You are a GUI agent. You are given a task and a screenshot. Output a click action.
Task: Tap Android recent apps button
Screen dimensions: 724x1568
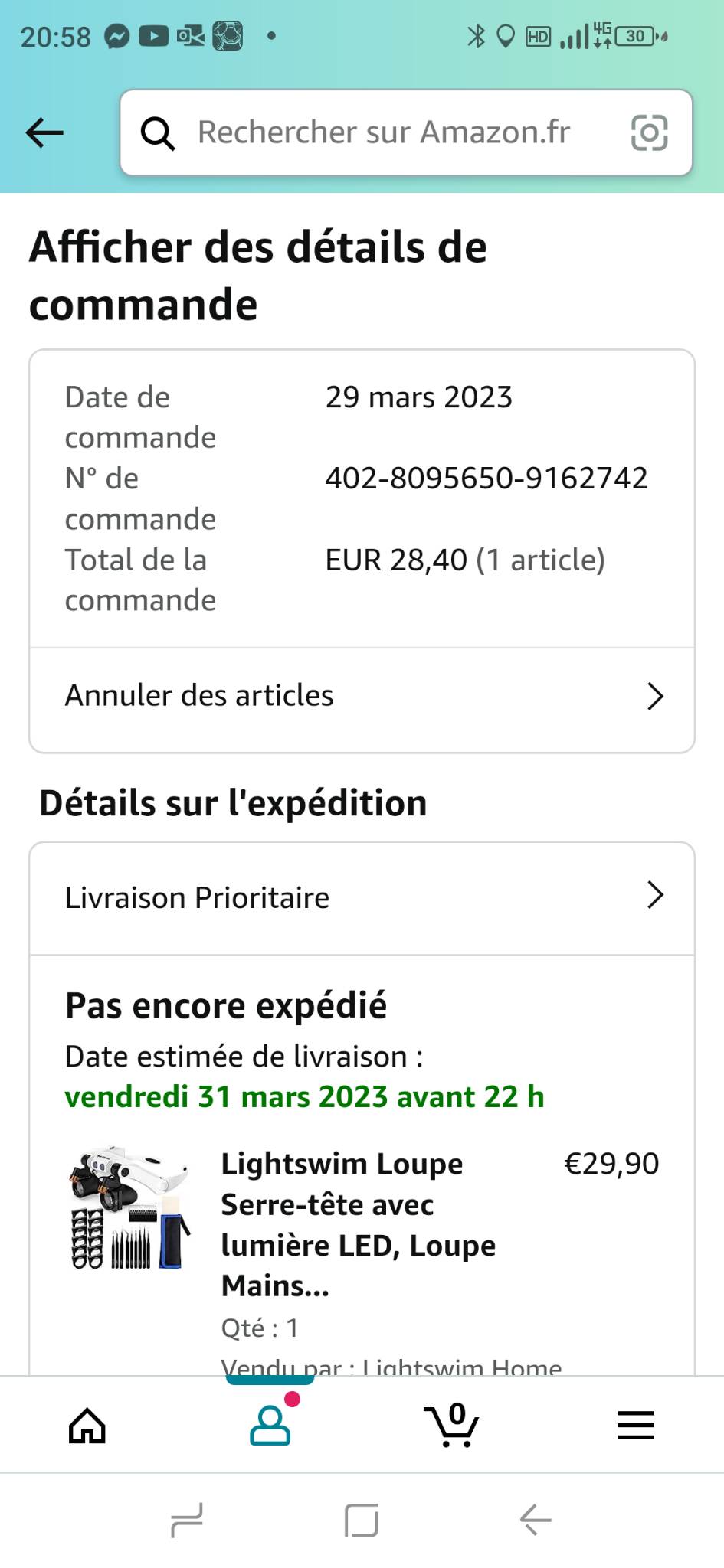[187, 1519]
